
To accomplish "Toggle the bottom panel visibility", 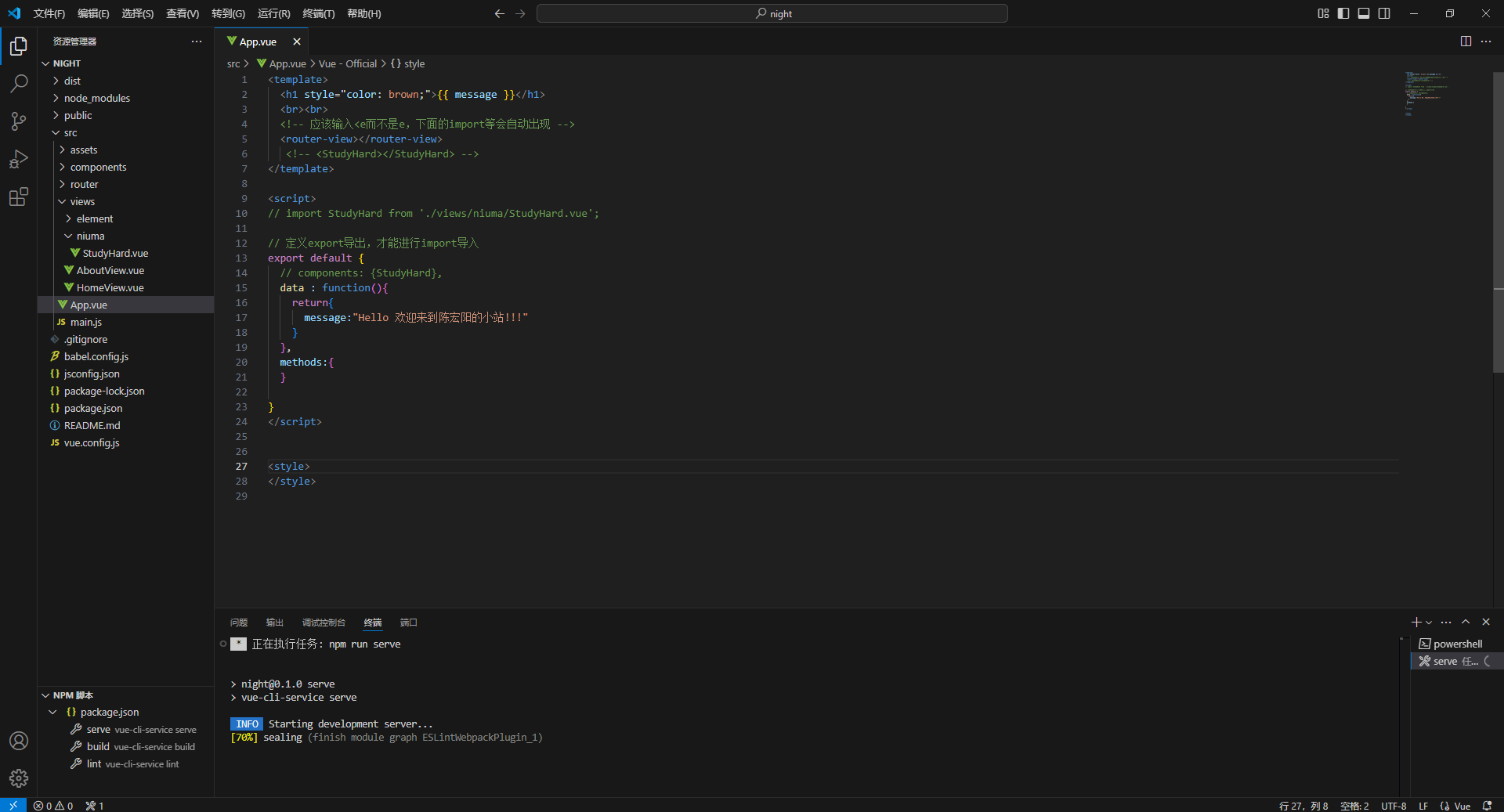I will pos(1364,13).
